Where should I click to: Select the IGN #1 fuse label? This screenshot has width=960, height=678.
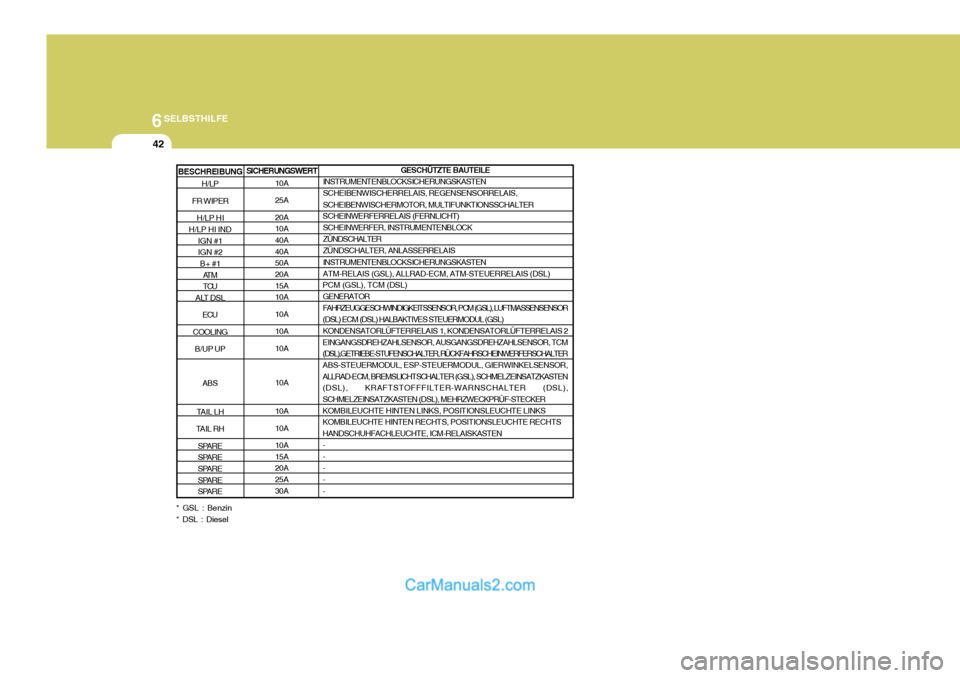tap(210, 241)
